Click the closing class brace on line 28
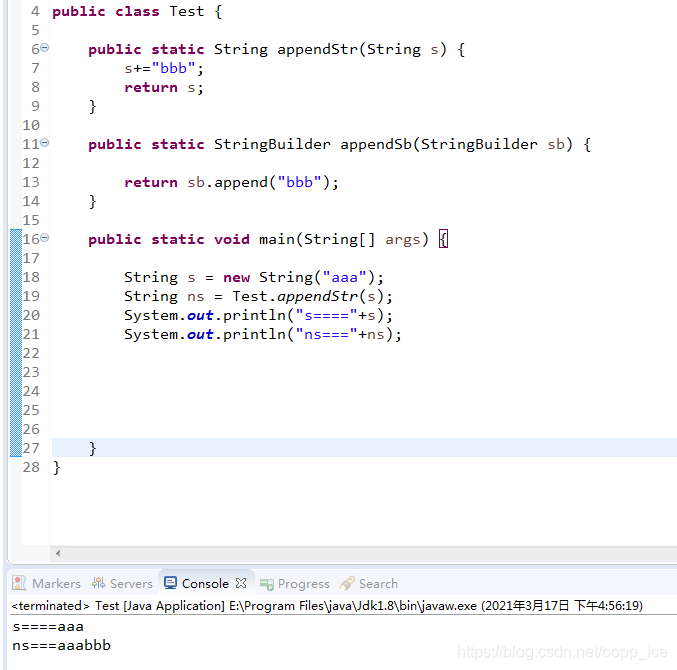 57,468
